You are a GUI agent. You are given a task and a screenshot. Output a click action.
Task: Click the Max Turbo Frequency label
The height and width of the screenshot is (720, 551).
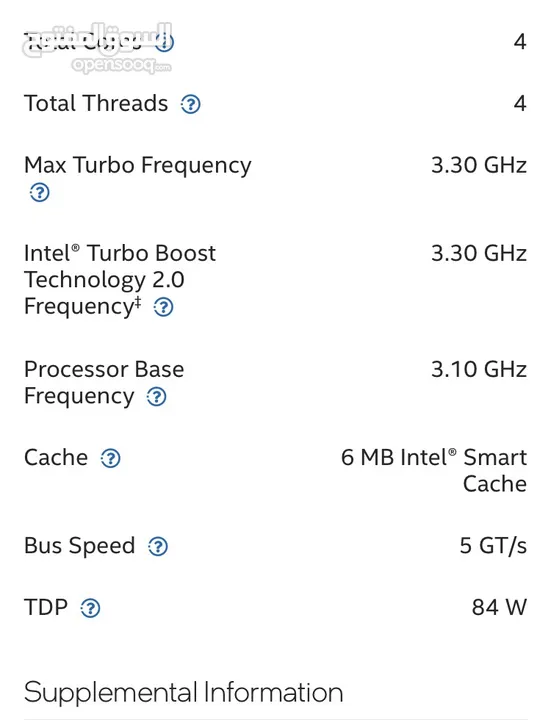pyautogui.click(x=138, y=166)
